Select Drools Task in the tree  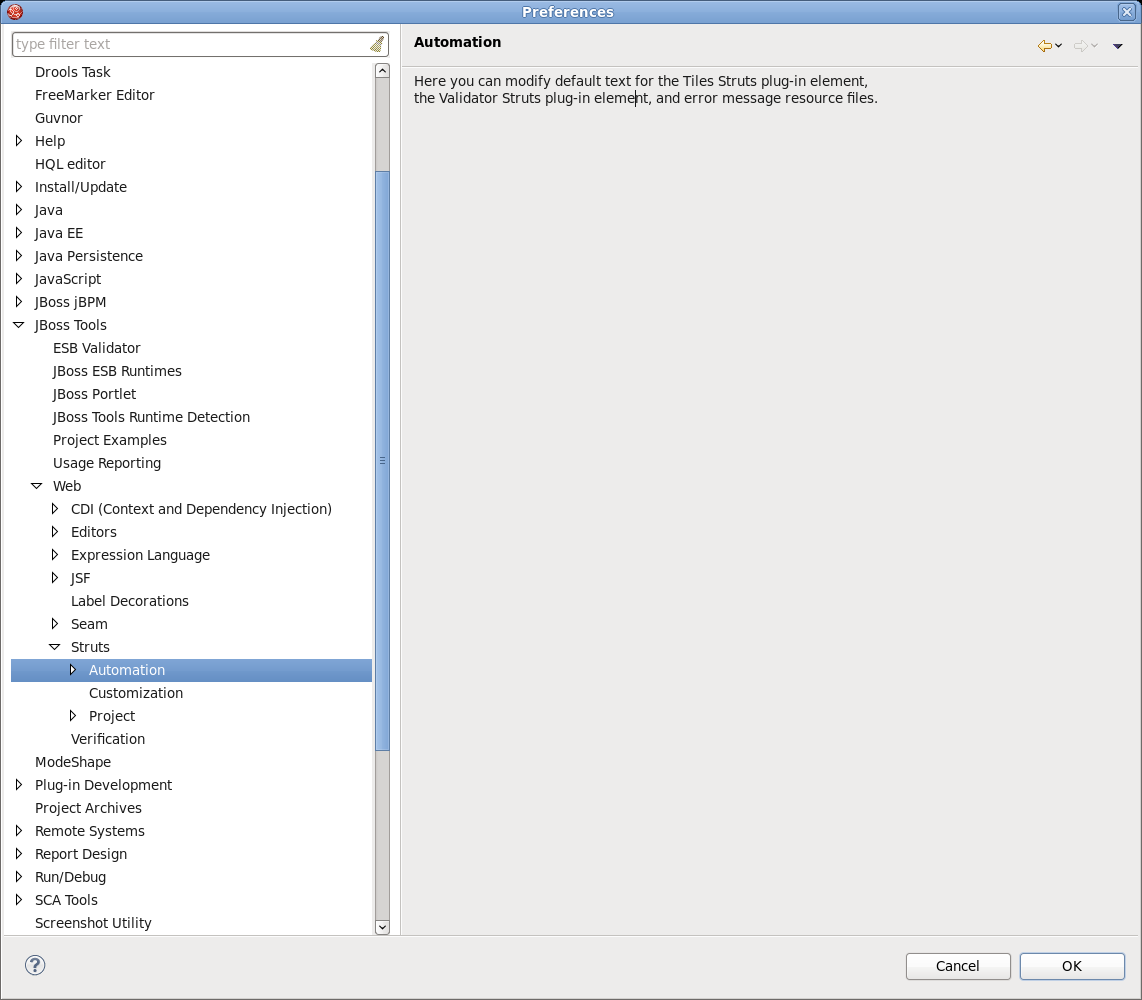coord(73,72)
